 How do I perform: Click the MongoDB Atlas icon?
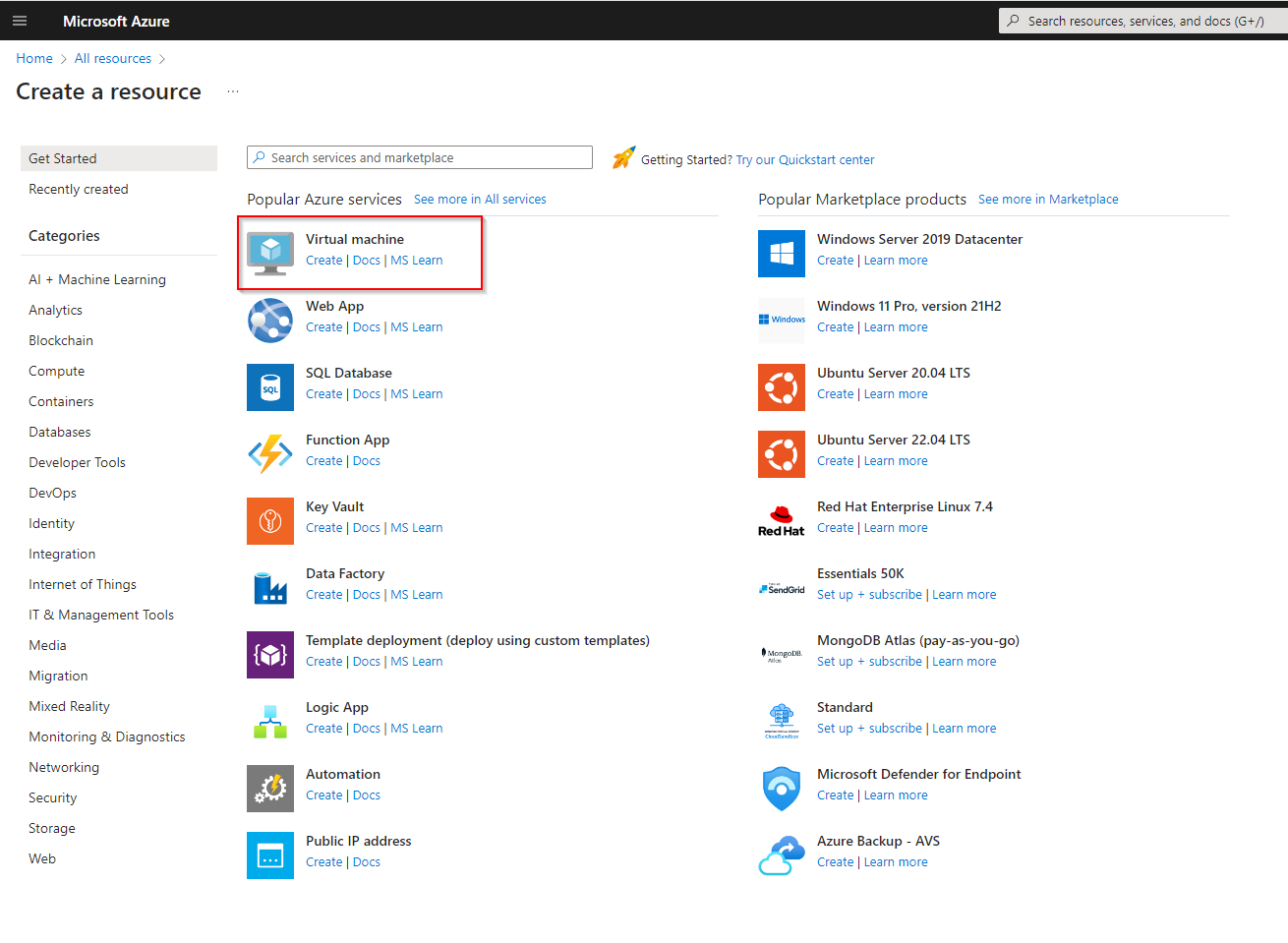(781, 654)
